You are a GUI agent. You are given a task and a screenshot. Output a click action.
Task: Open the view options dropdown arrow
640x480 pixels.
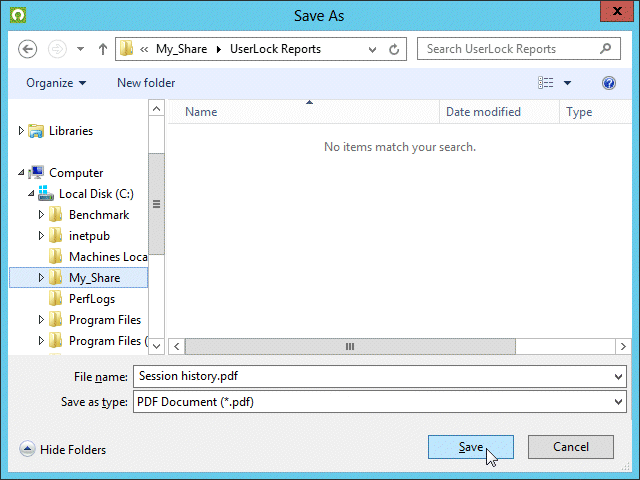point(568,83)
